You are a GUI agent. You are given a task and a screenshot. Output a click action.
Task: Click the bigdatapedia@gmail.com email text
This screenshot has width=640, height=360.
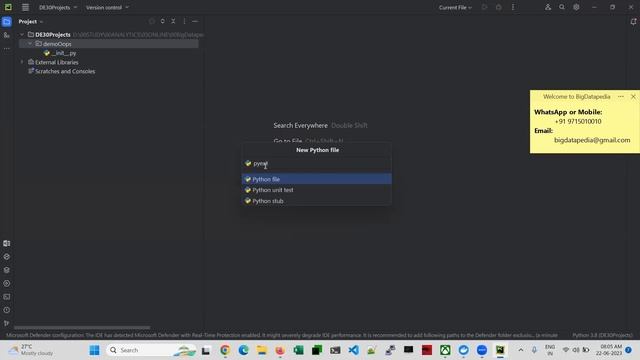(x=592, y=140)
